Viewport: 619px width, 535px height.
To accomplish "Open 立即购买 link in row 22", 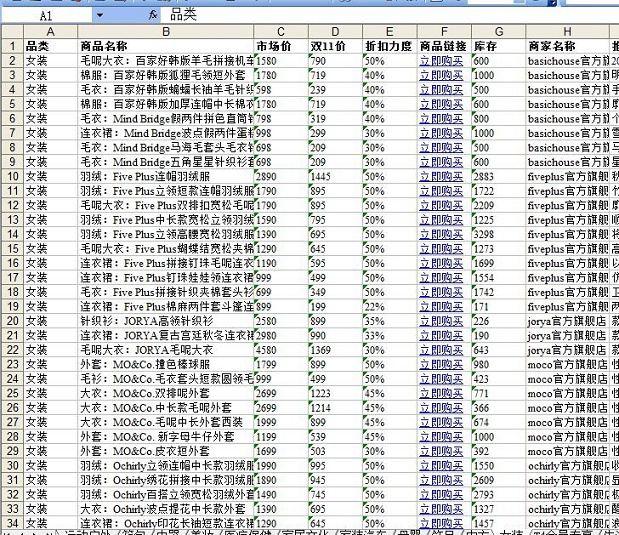I will tap(441, 350).
